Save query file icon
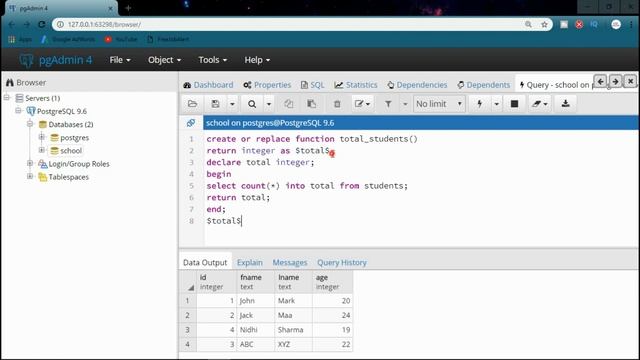This screenshot has width=640, height=360. pos(216,104)
